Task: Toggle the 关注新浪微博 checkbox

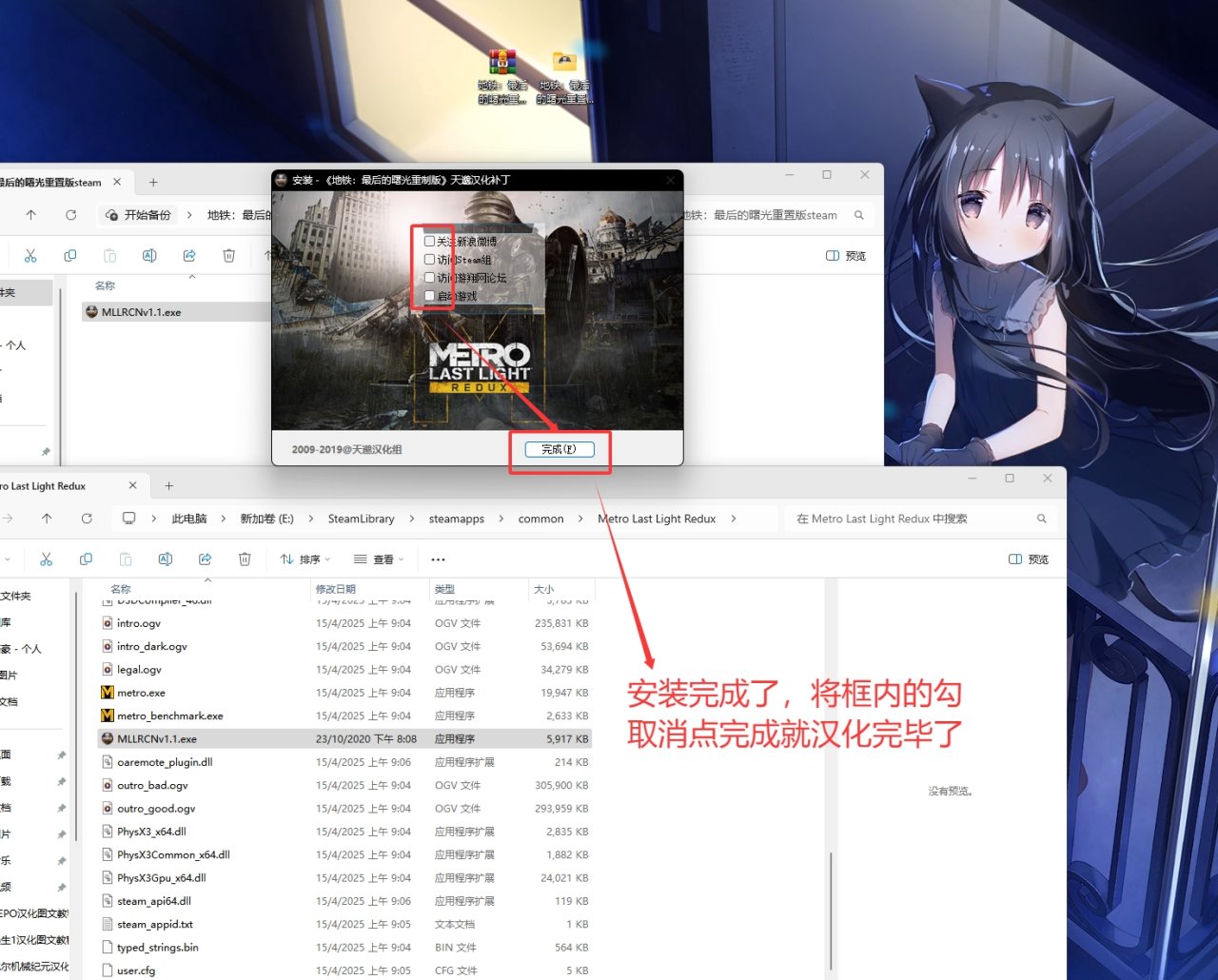Action: (429, 242)
